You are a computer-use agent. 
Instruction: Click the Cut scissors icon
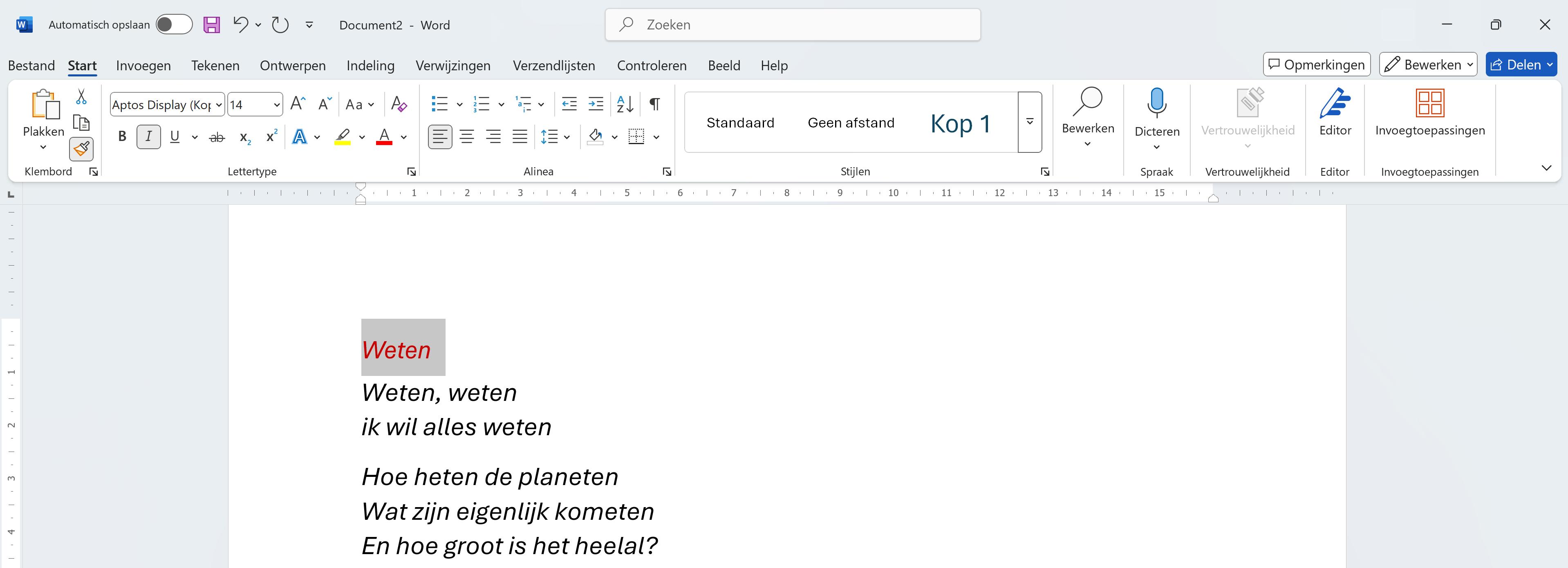click(81, 97)
